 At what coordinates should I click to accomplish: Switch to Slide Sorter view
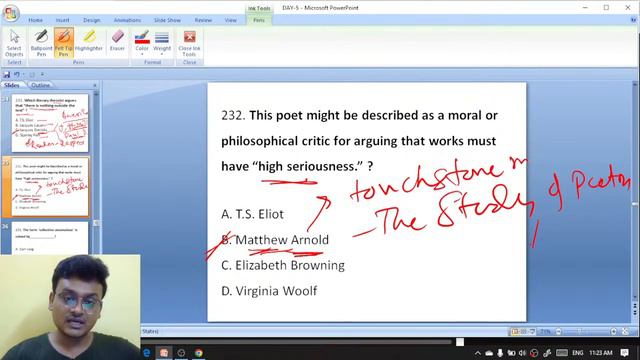524,332
